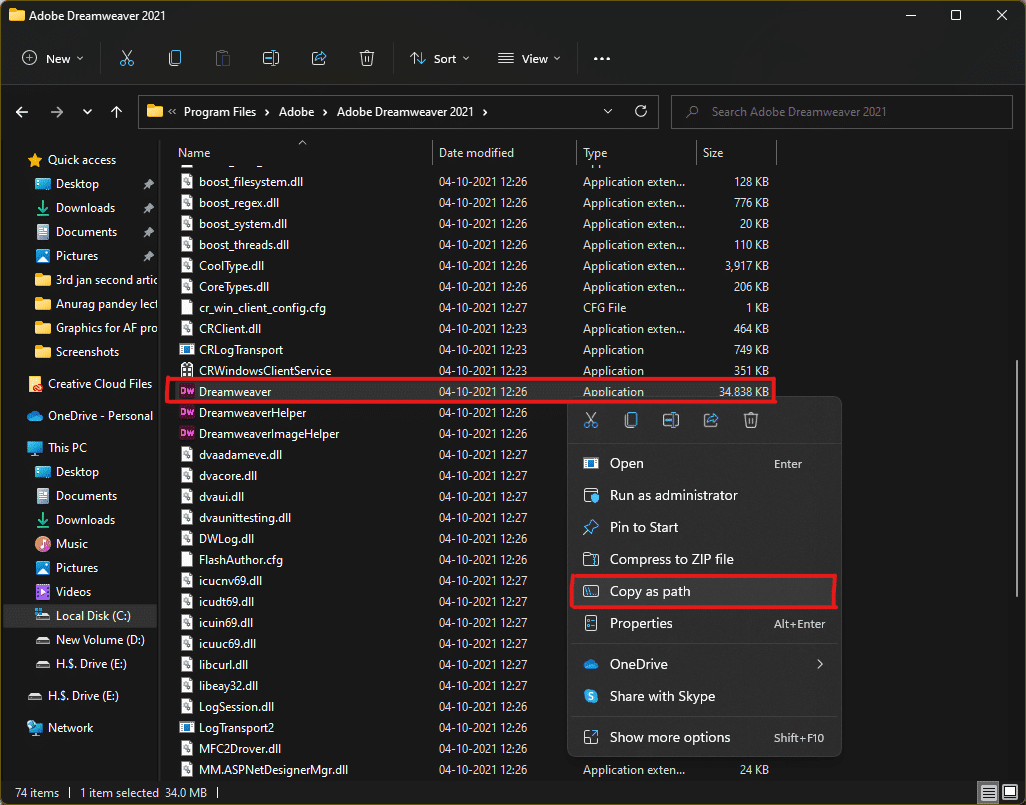Click the Rename icon in the context menu
This screenshot has width=1026, height=805.
(x=671, y=421)
